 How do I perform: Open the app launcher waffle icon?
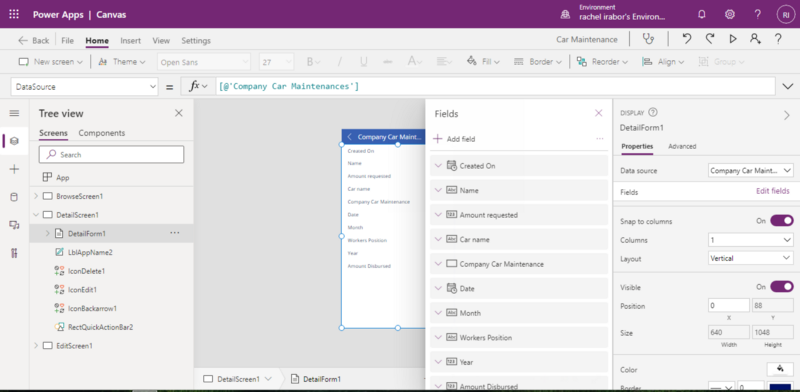pyautogui.click(x=14, y=14)
